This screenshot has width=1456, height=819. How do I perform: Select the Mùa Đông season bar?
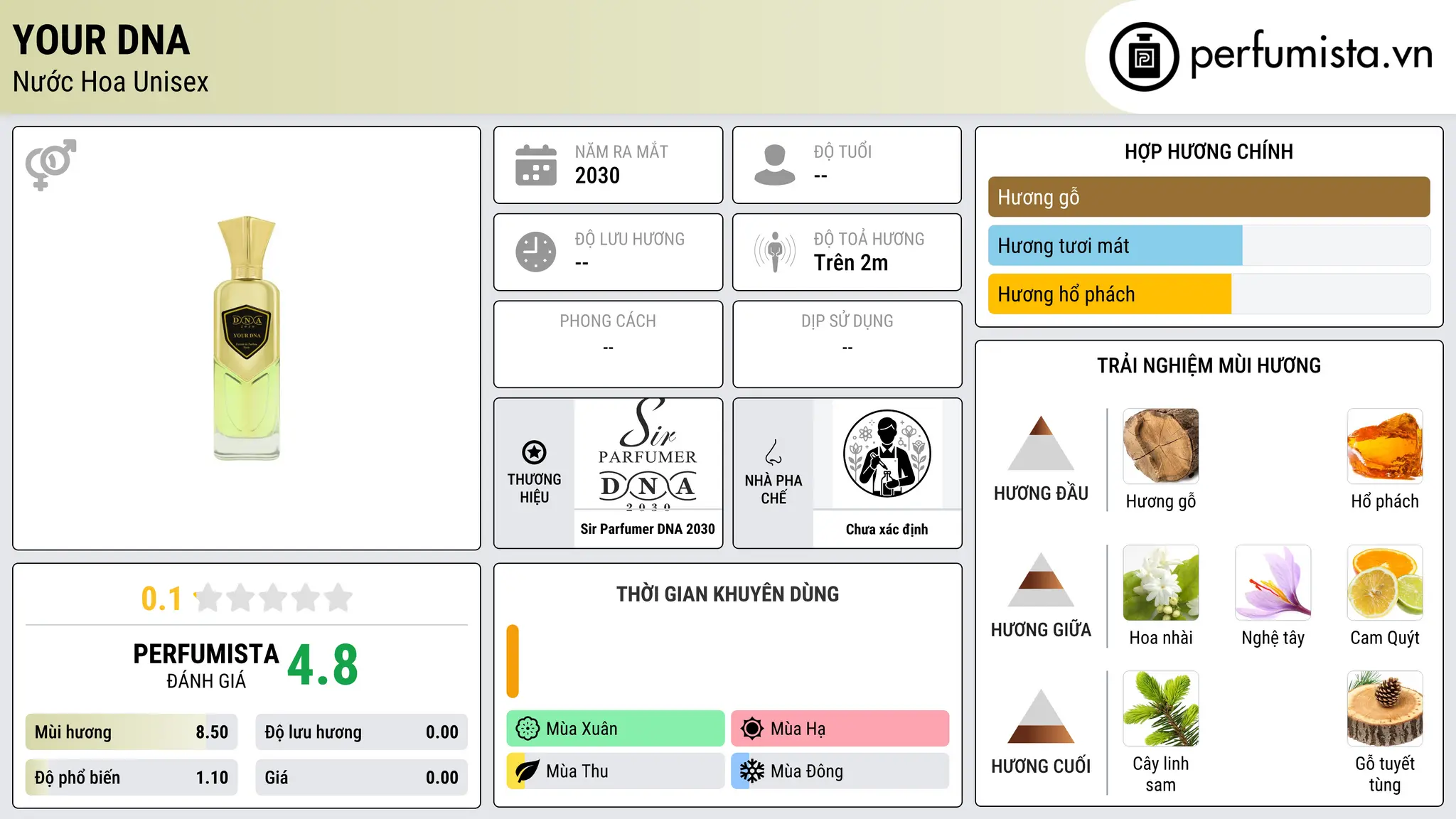click(840, 771)
